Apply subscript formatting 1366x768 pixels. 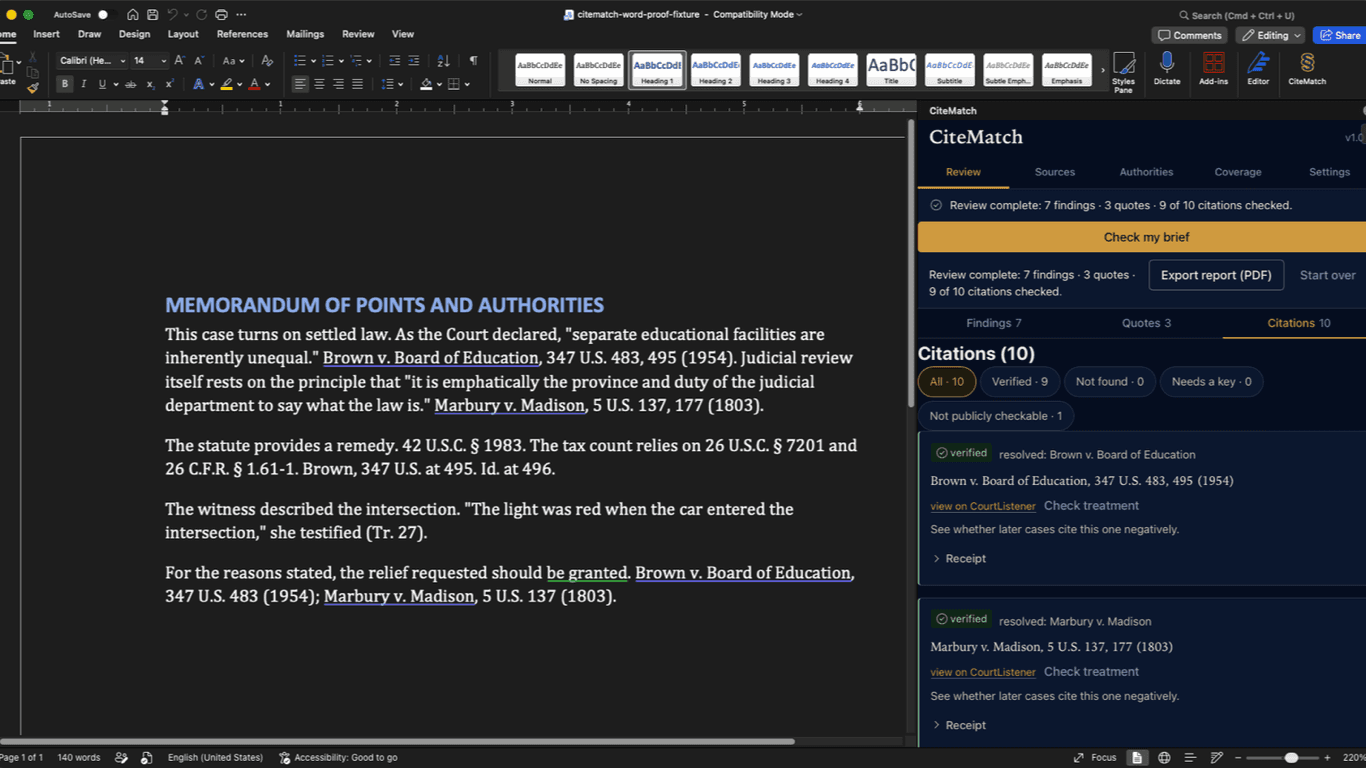151,84
